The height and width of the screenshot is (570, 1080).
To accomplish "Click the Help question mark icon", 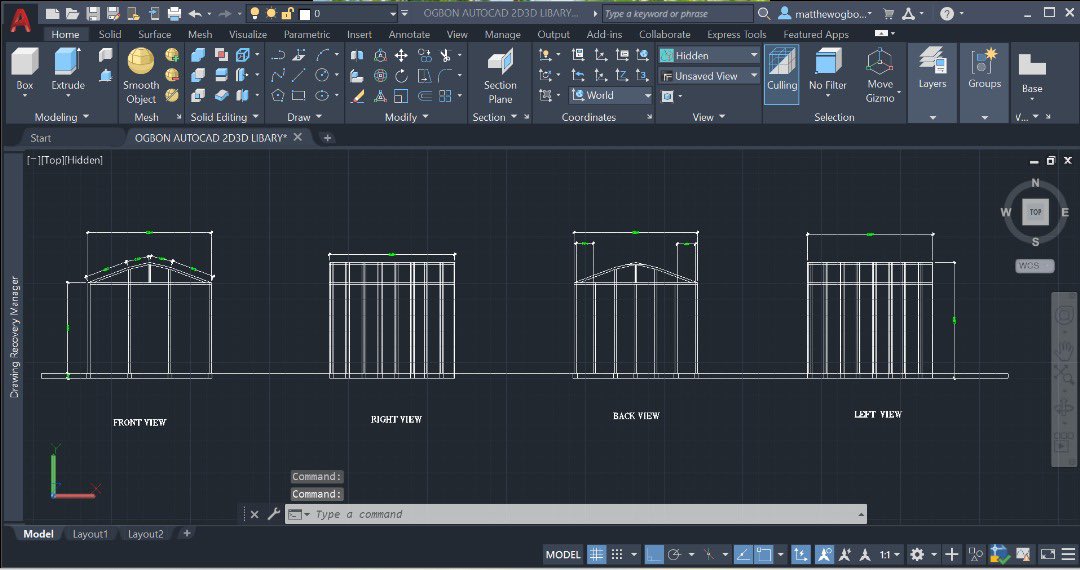I will click(947, 13).
